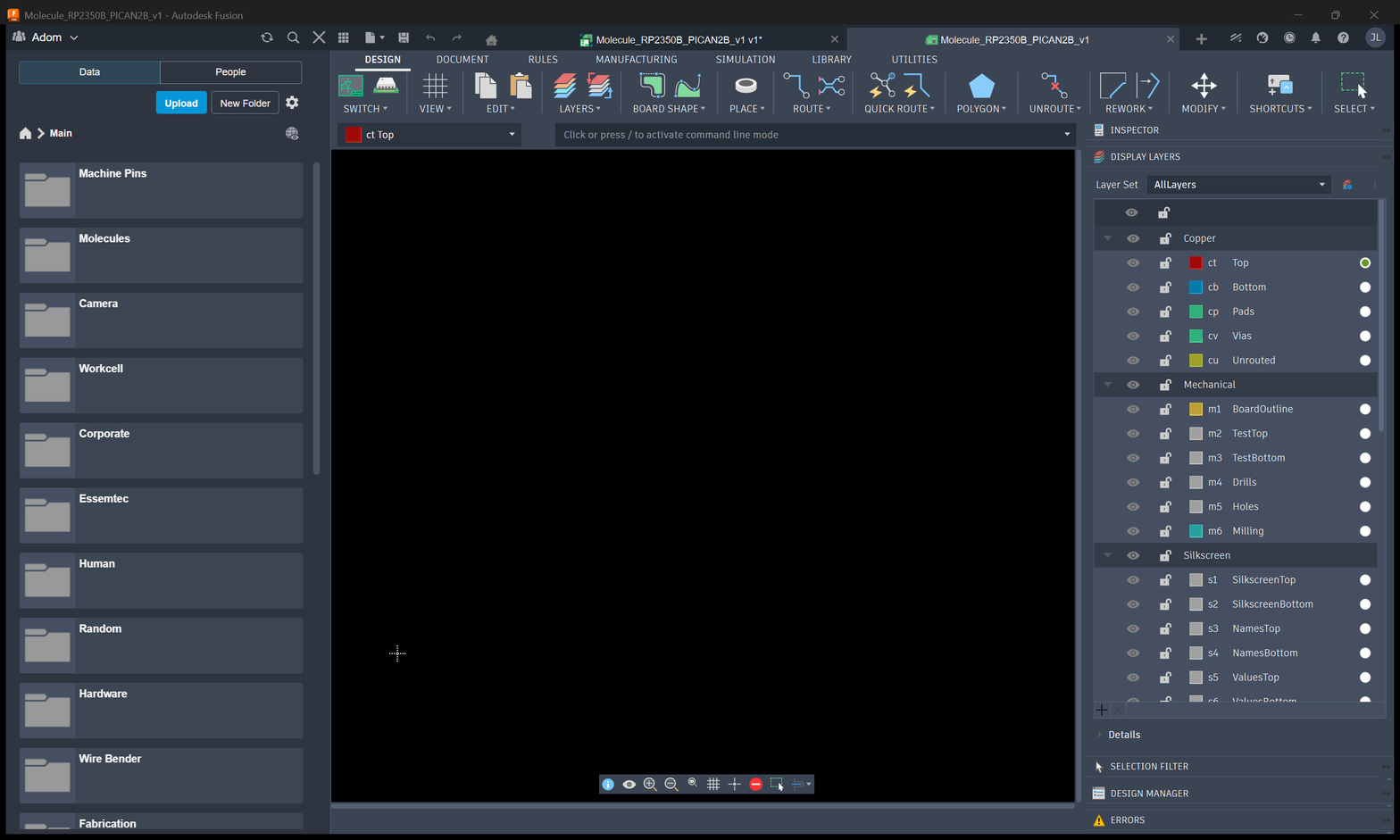The width and height of the screenshot is (1400, 840).
Task: Open the ct Top layer selector dropdown
Action: 430,135
